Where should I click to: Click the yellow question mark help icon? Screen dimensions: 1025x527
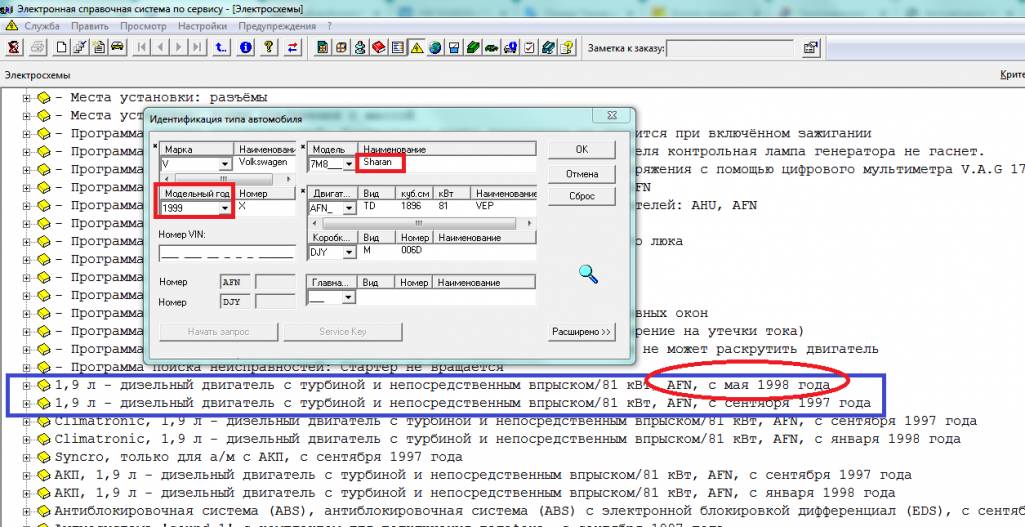tap(268, 47)
